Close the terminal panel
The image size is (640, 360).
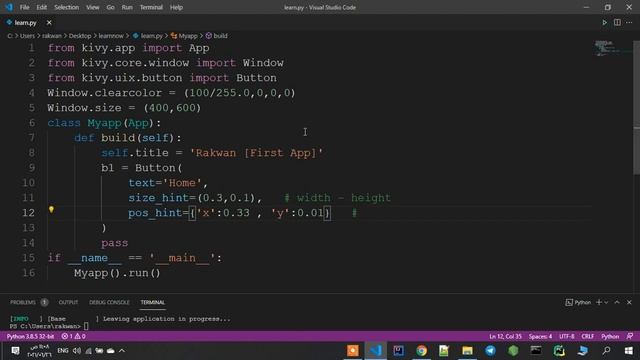pyautogui.click(x=629, y=302)
